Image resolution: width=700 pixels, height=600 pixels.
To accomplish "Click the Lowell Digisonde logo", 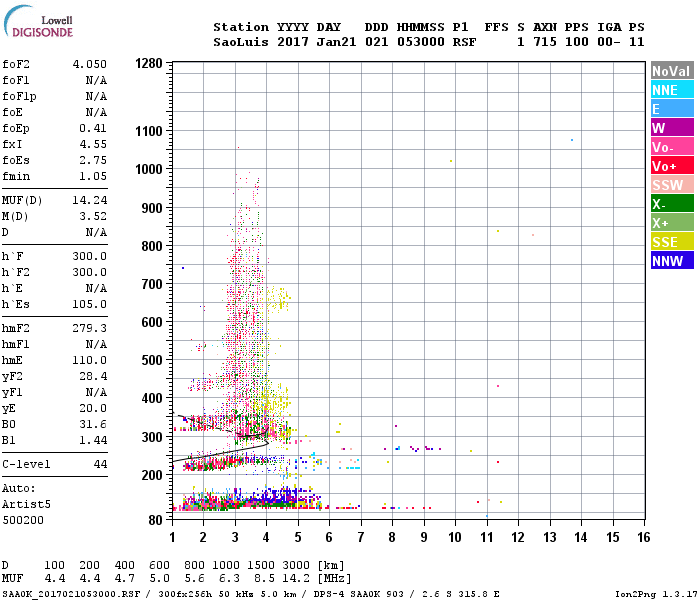I will (x=38, y=22).
